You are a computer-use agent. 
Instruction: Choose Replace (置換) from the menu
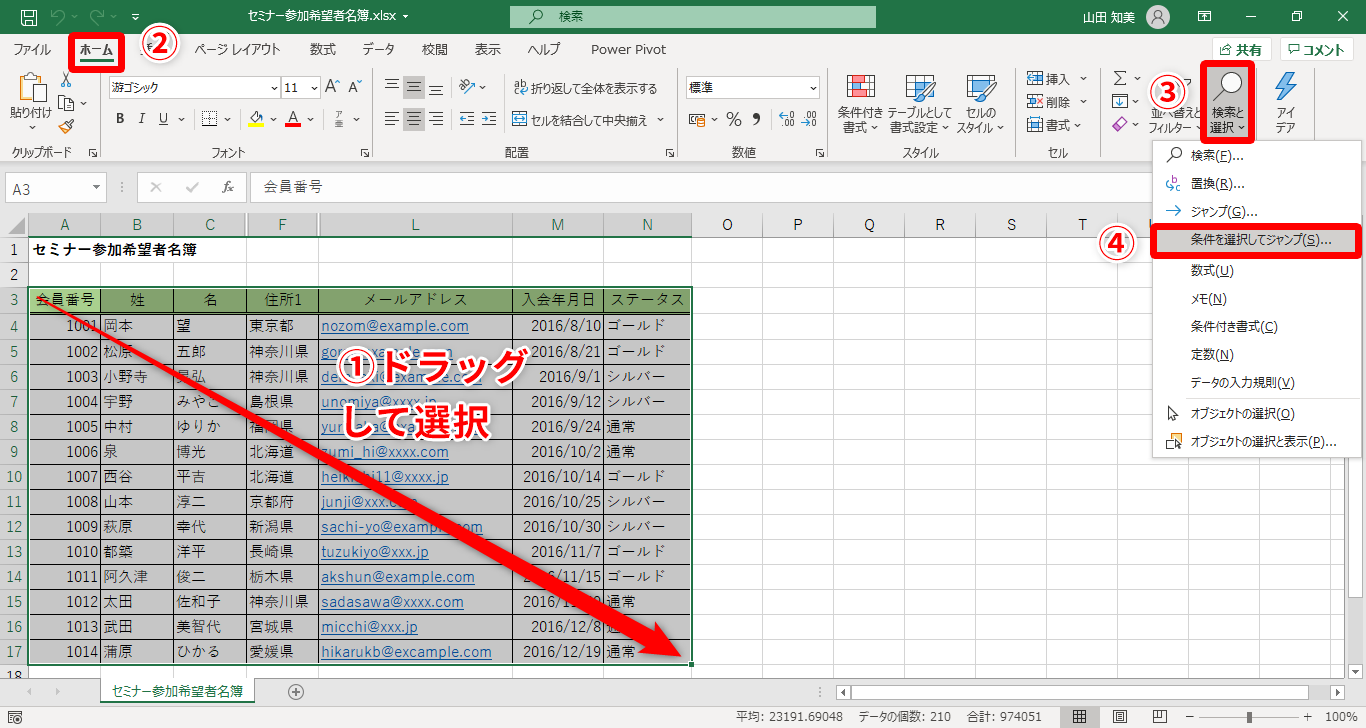point(1257,184)
